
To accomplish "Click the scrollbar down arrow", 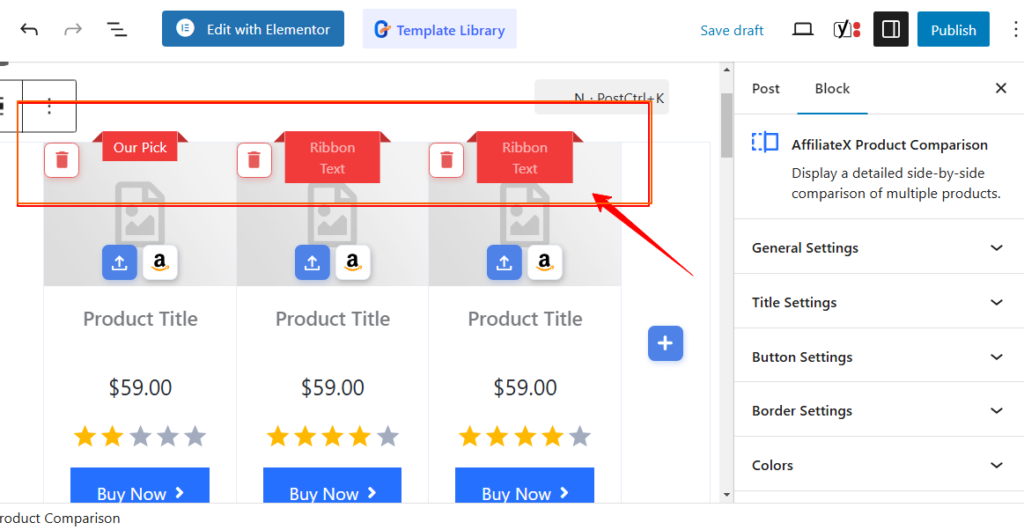I will [726, 495].
